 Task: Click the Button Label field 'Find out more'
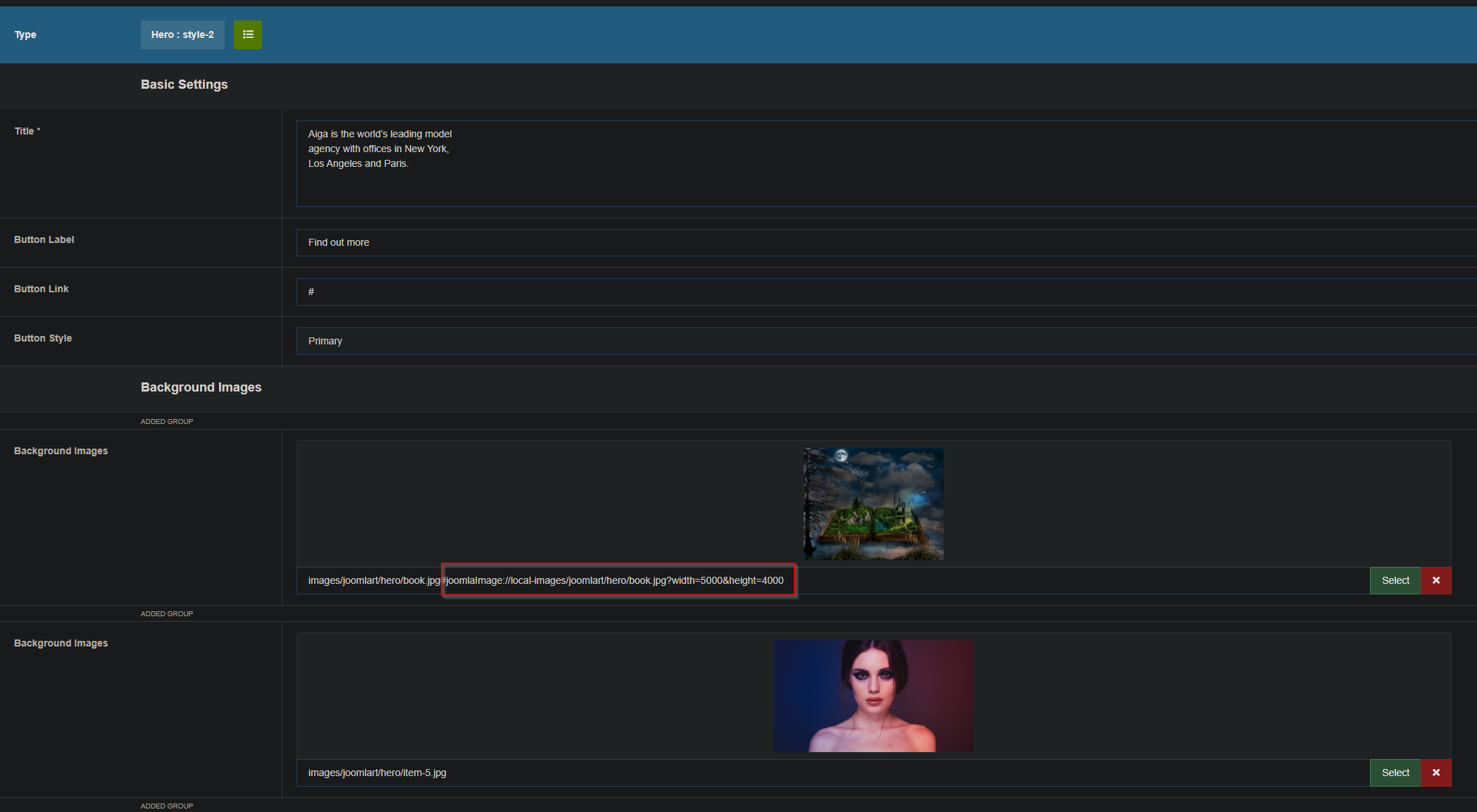pyautogui.click(x=885, y=242)
